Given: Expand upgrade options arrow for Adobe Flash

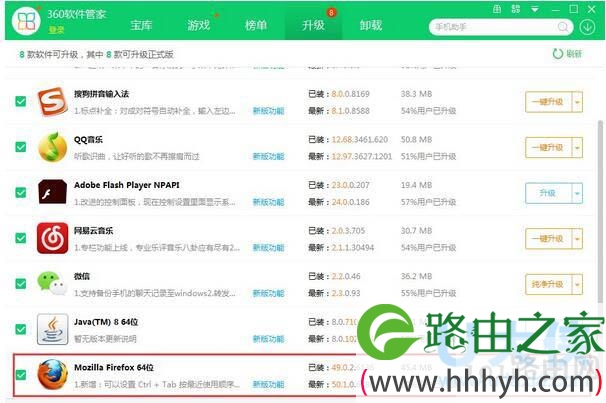Looking at the screenshot, I should [577, 193].
